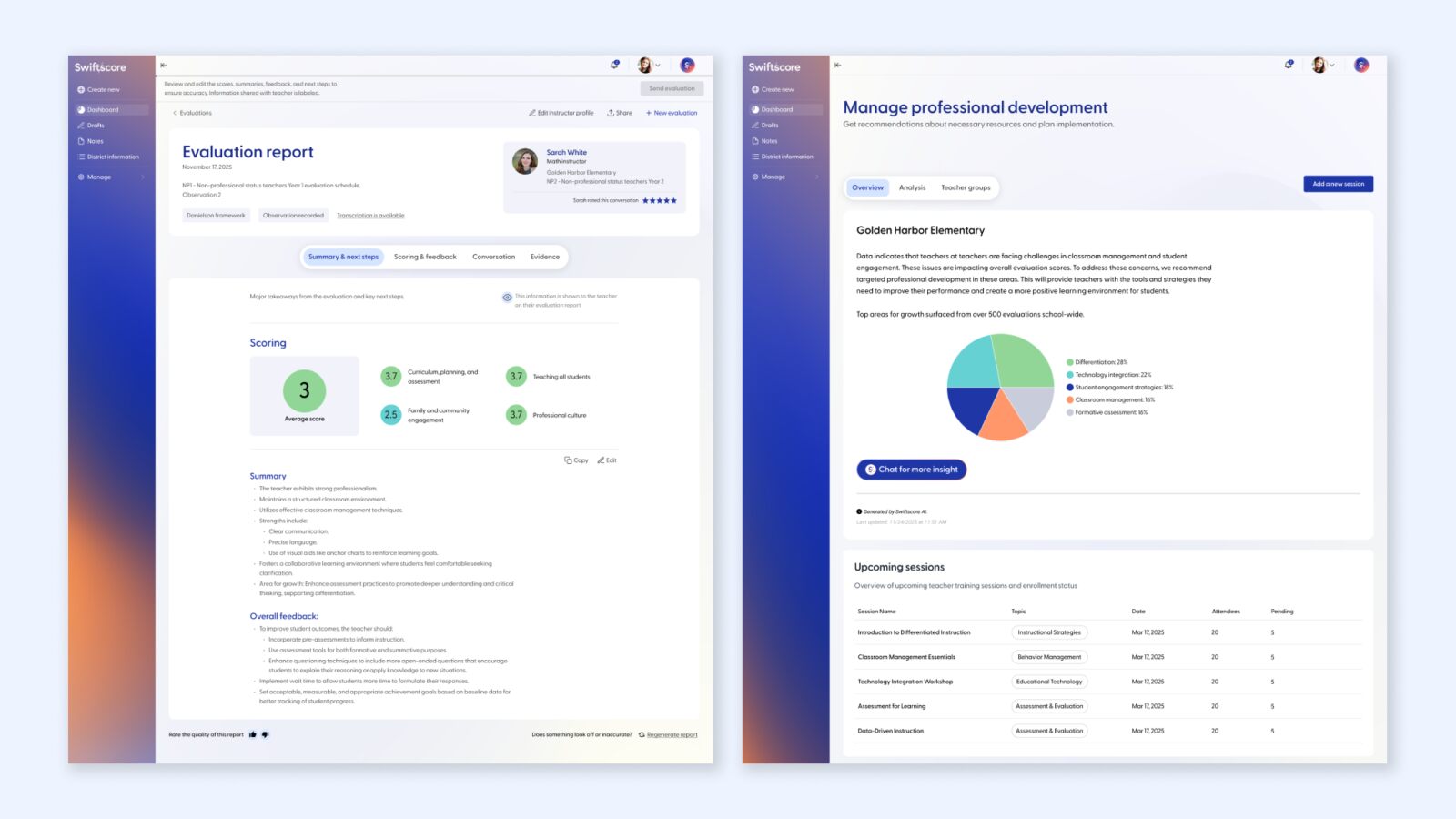Toggle the Danielson framework tag

(x=217, y=216)
